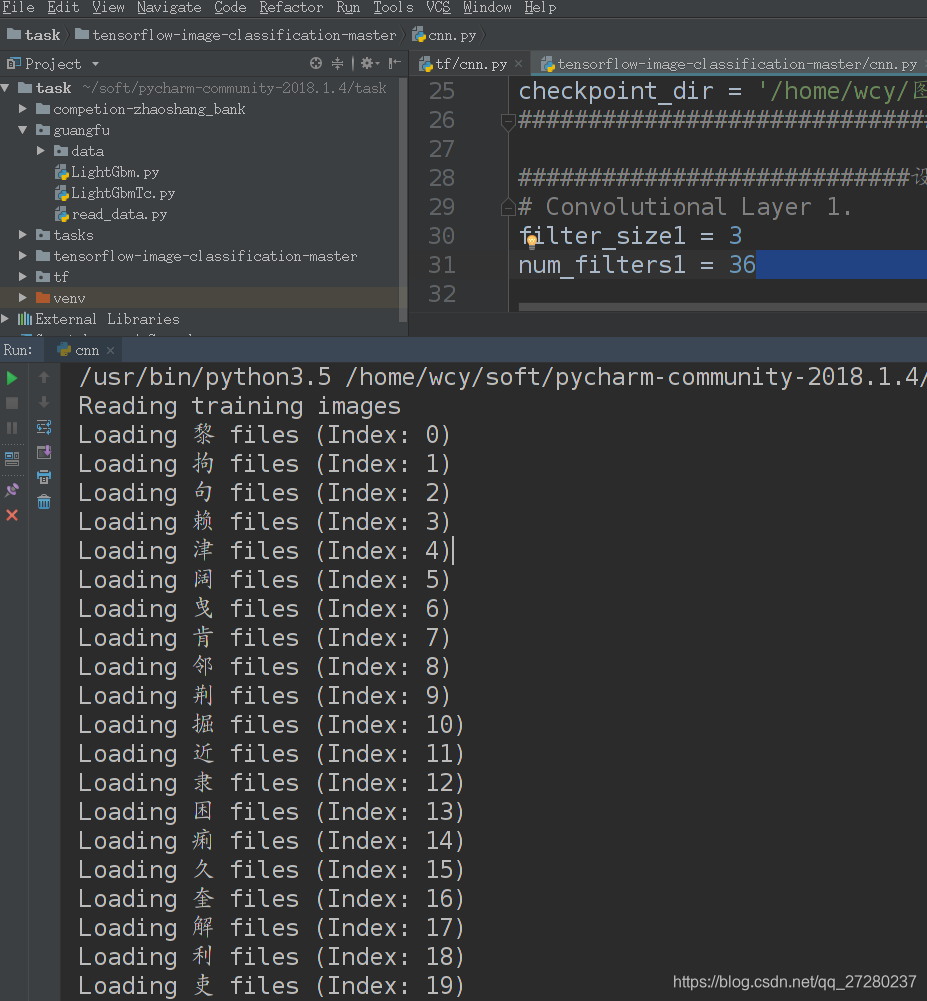Click the green Run button in Run panel
927x1001 pixels.
[x=11, y=378]
